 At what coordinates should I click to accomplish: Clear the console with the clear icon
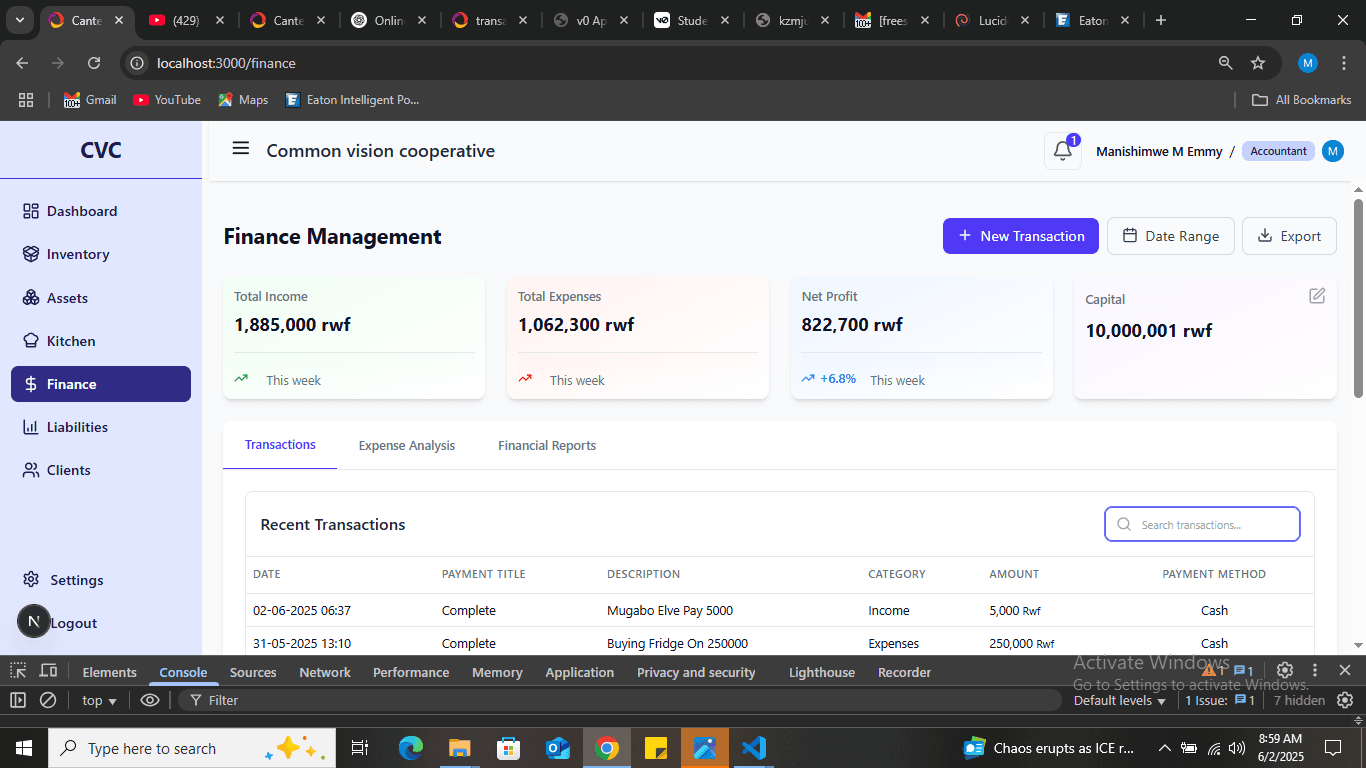[48, 701]
